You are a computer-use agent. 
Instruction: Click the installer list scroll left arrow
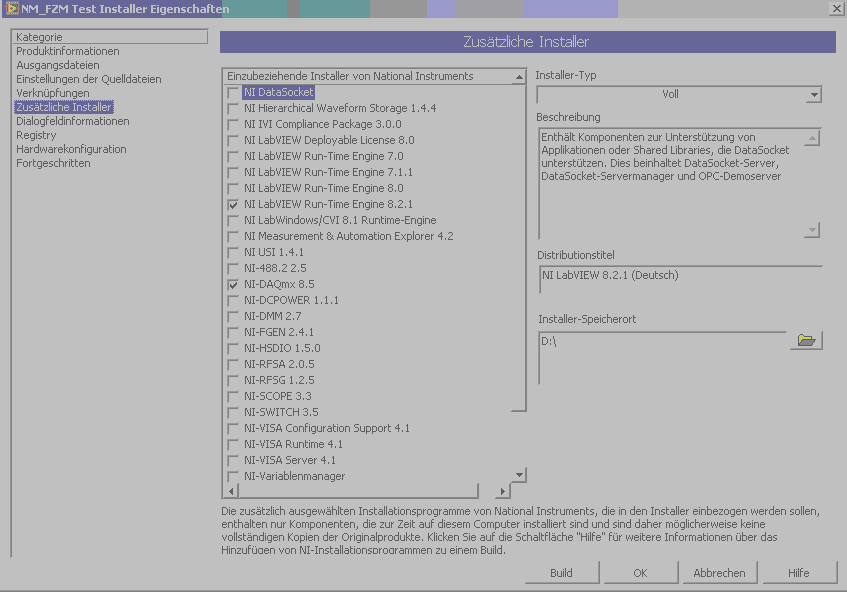[231, 491]
